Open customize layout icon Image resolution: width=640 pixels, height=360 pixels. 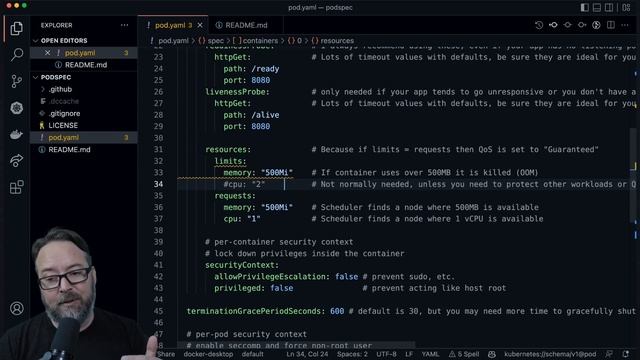tap(626, 7)
